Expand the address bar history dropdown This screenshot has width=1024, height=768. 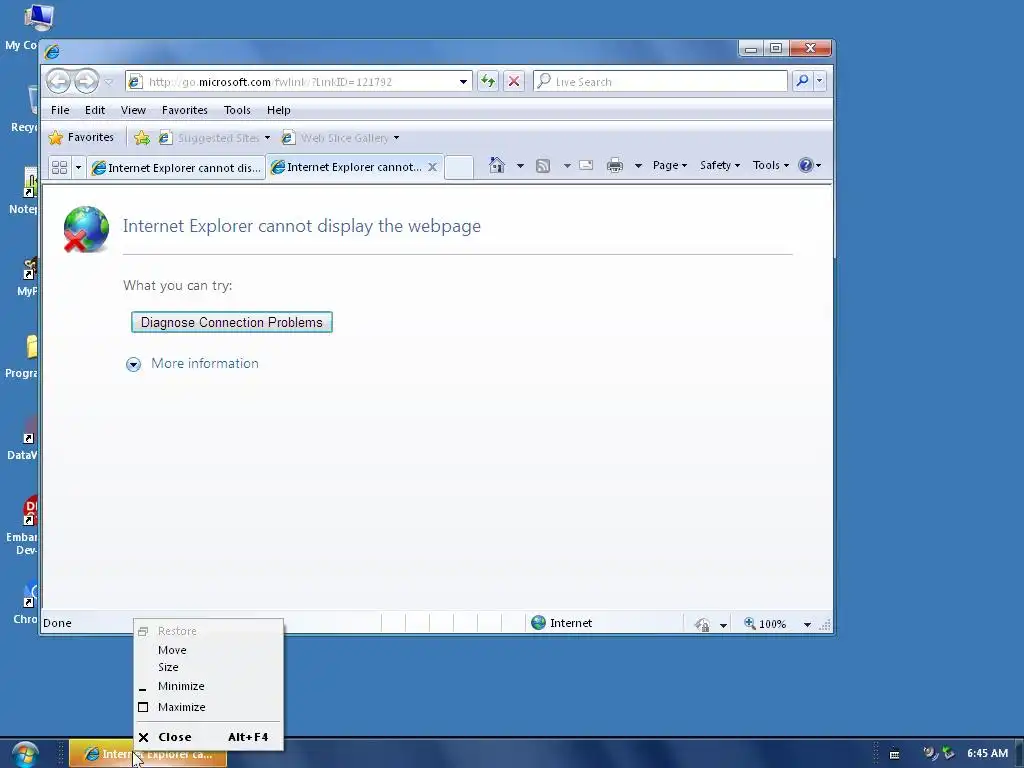(463, 82)
